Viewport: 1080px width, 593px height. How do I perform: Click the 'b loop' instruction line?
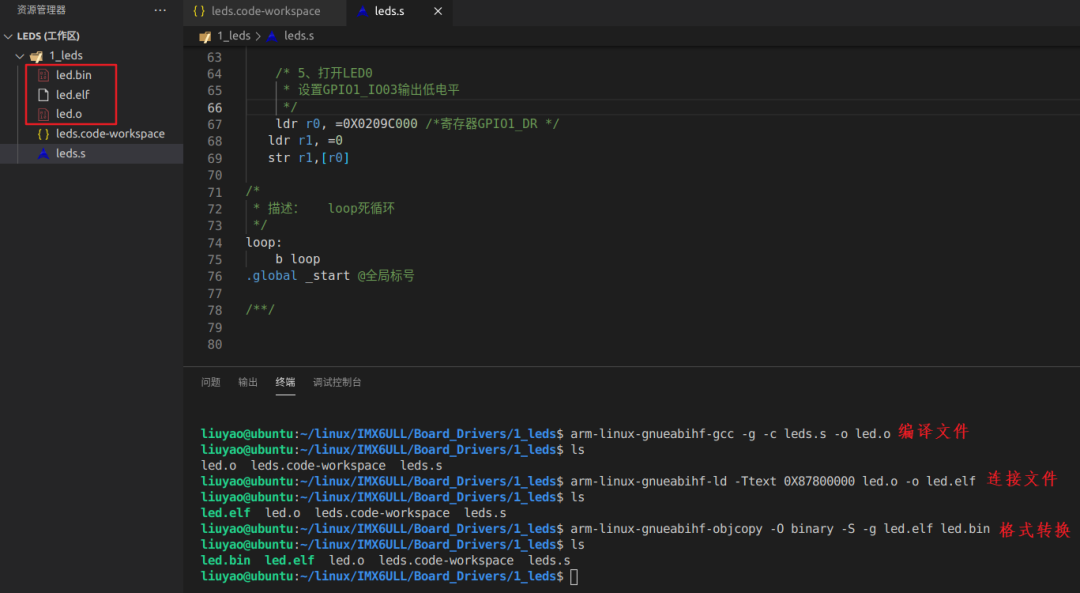pyautogui.click(x=298, y=259)
